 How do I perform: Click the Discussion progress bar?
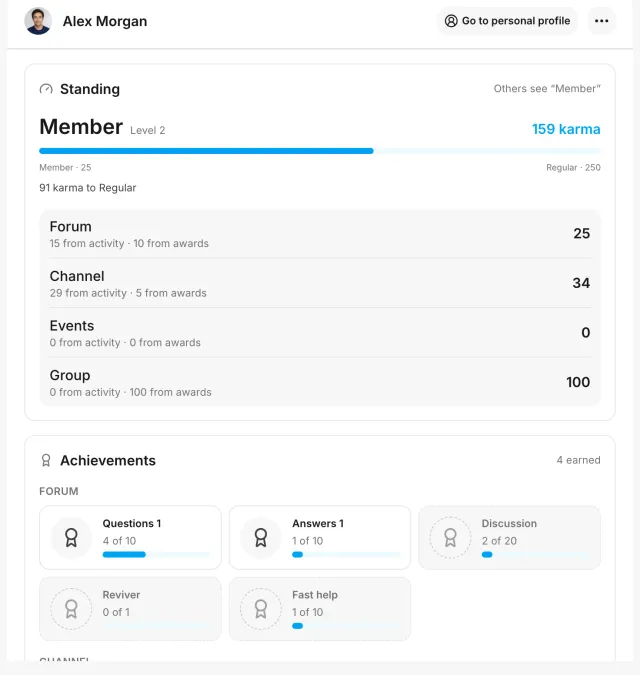tap(535, 554)
